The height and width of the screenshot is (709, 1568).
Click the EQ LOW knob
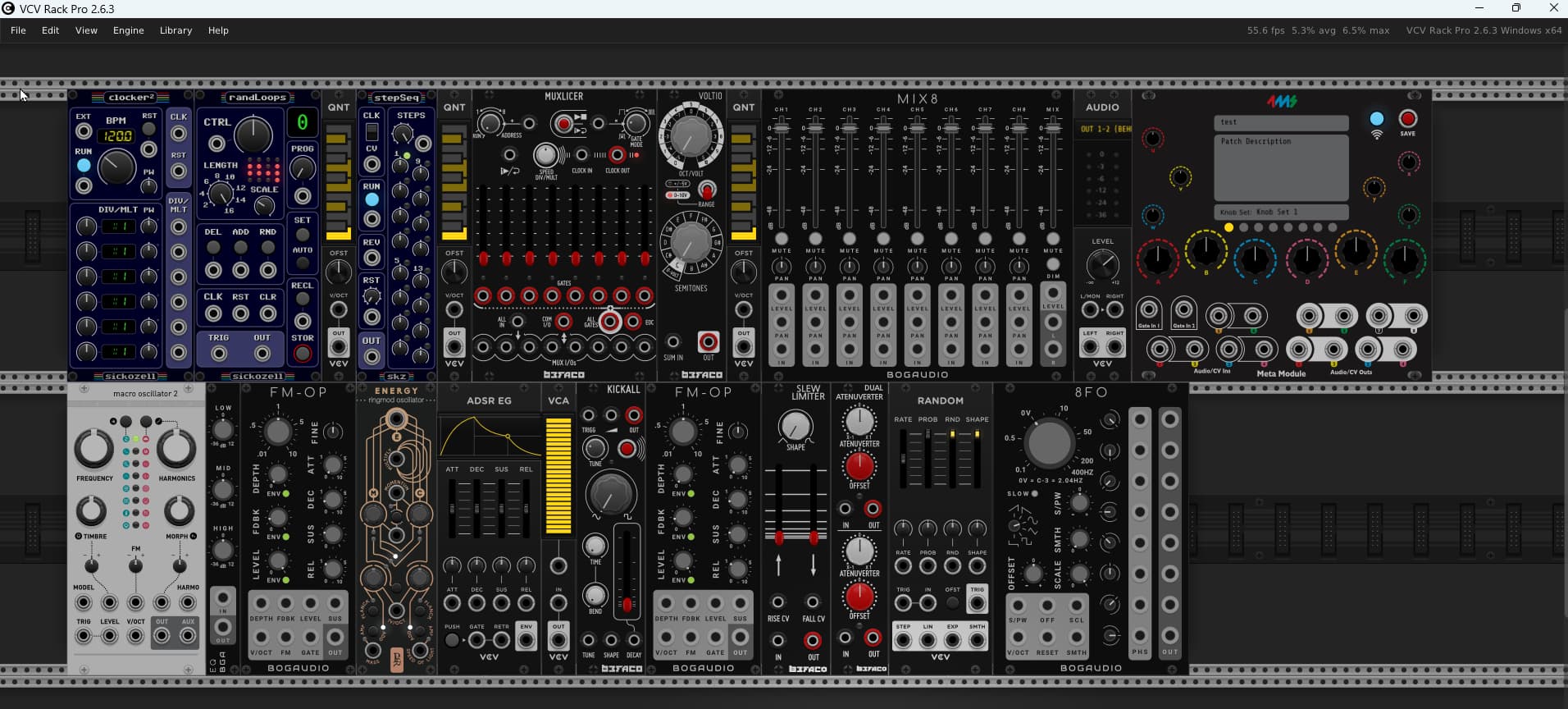pyautogui.click(x=223, y=429)
